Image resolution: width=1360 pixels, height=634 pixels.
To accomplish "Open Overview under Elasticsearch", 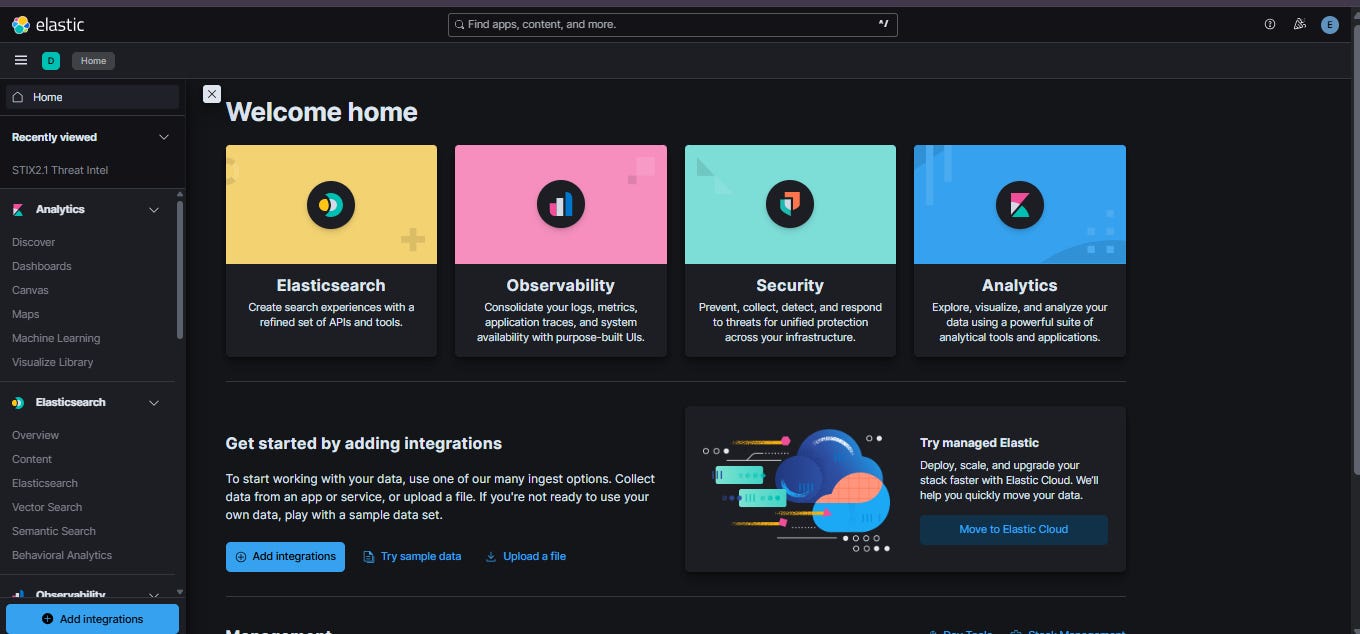I will pos(36,435).
